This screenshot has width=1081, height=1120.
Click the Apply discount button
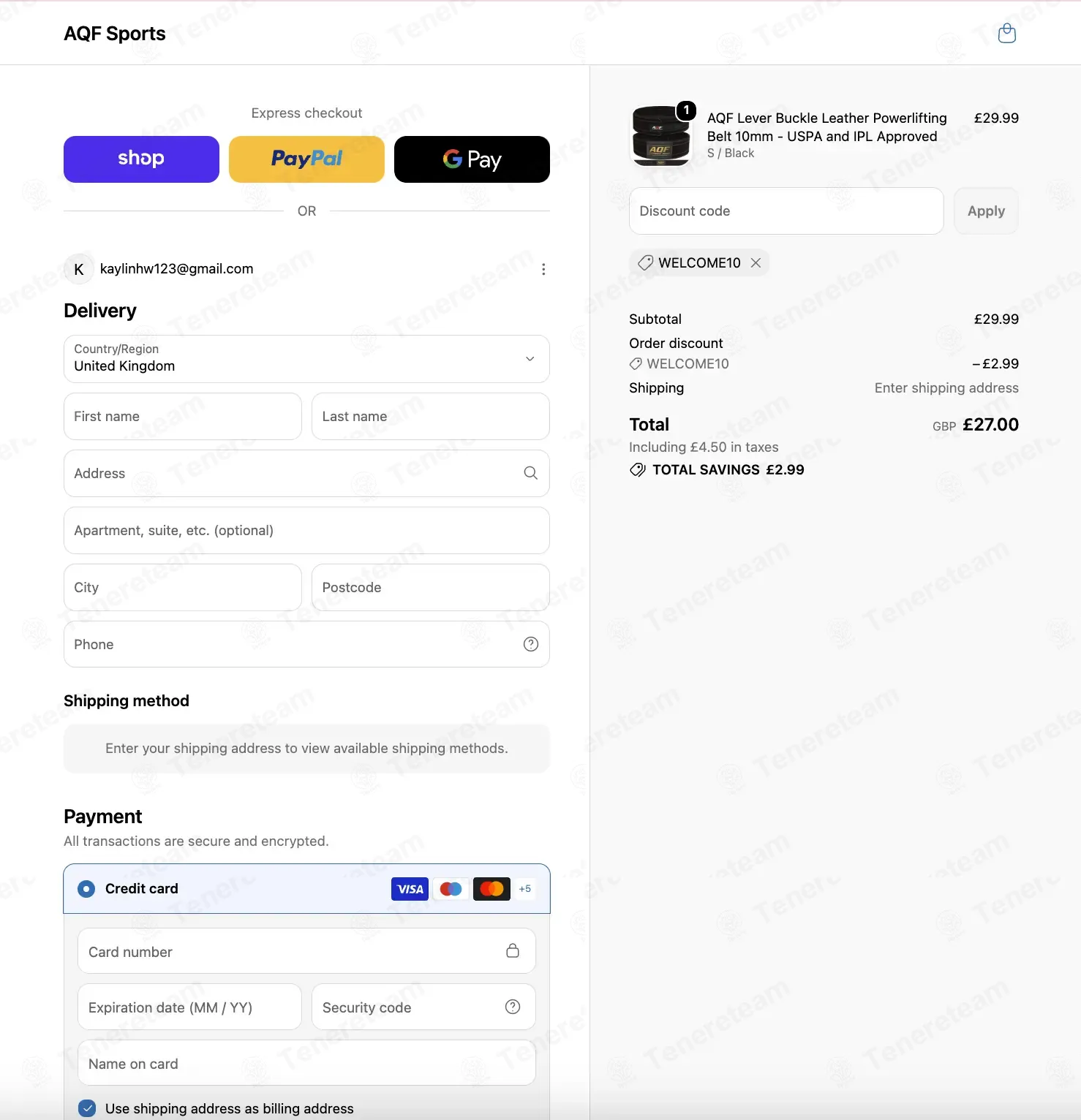[x=986, y=211]
